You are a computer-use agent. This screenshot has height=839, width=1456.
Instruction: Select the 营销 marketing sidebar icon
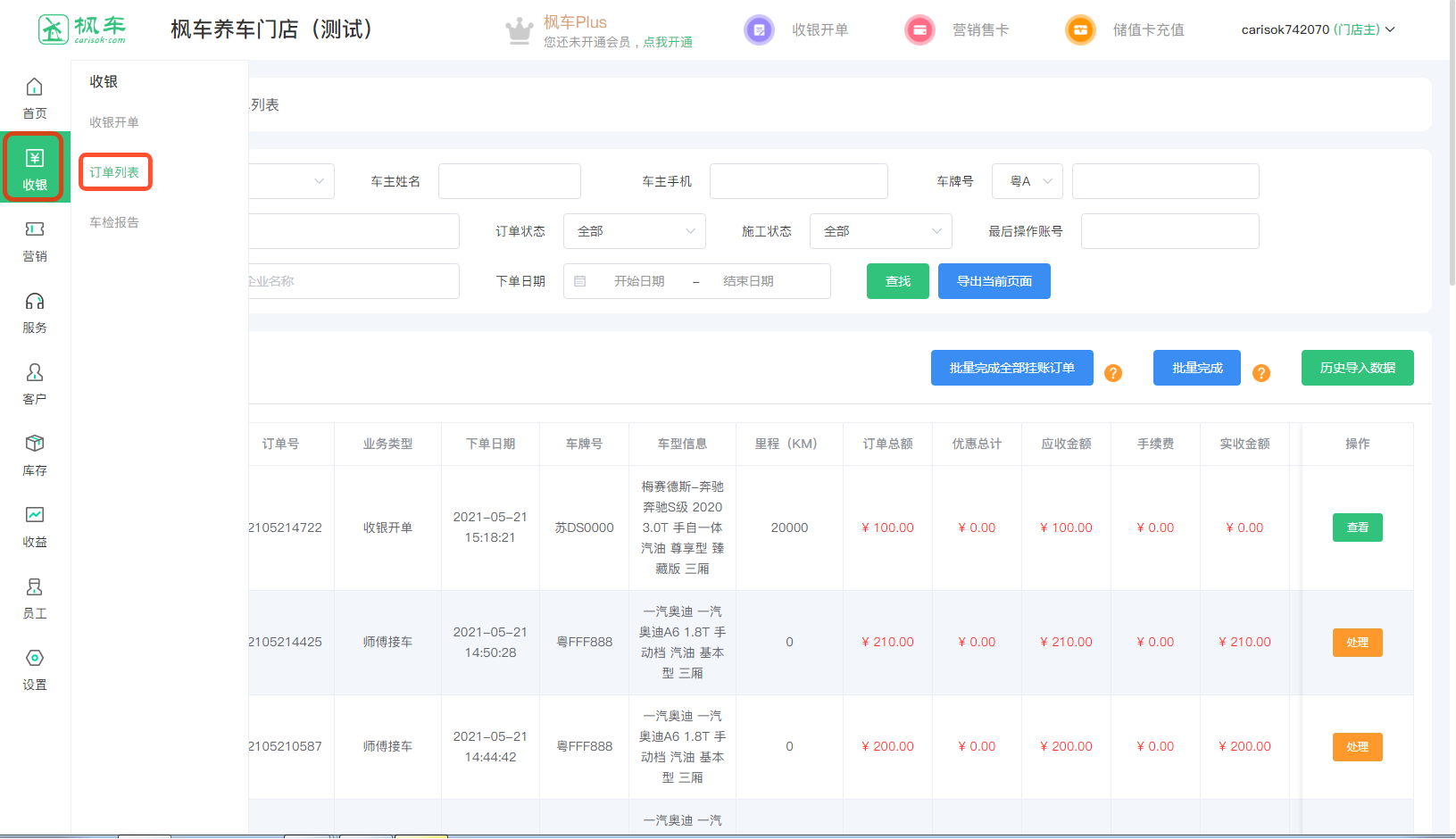pos(34,231)
